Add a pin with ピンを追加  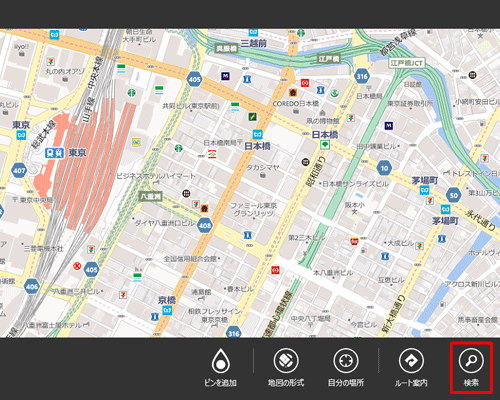(x=220, y=361)
